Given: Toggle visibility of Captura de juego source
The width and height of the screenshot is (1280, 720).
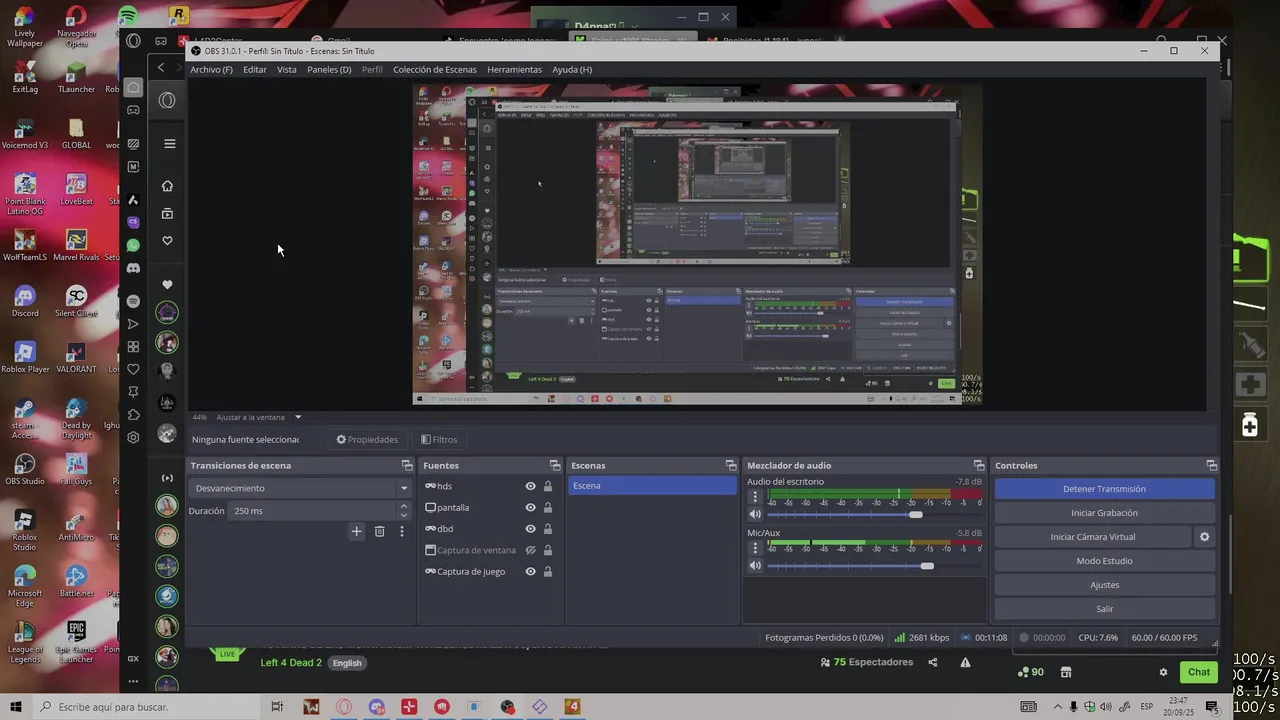Looking at the screenshot, I should [531, 572].
